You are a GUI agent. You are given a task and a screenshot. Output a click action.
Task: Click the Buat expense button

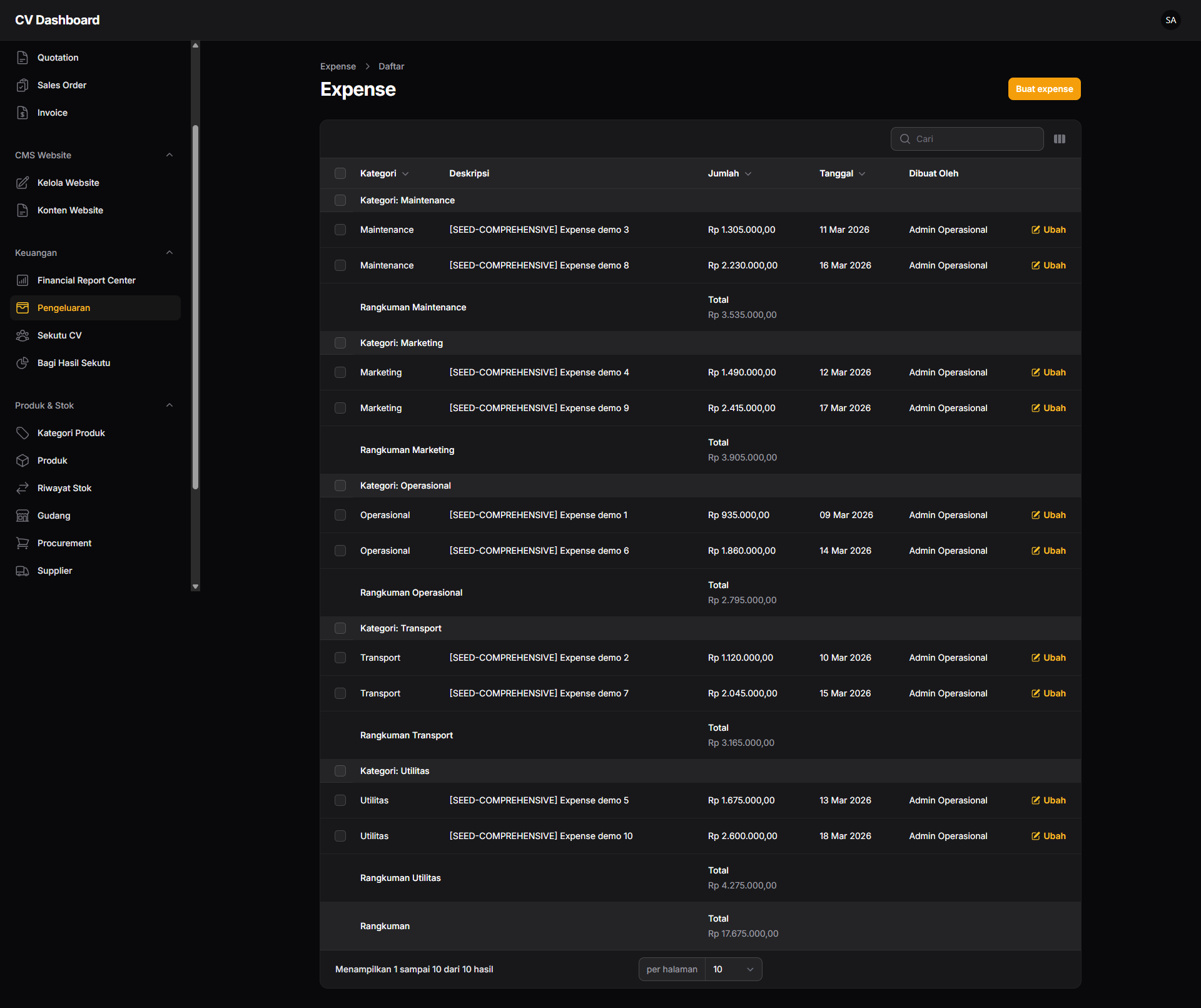[x=1044, y=89]
